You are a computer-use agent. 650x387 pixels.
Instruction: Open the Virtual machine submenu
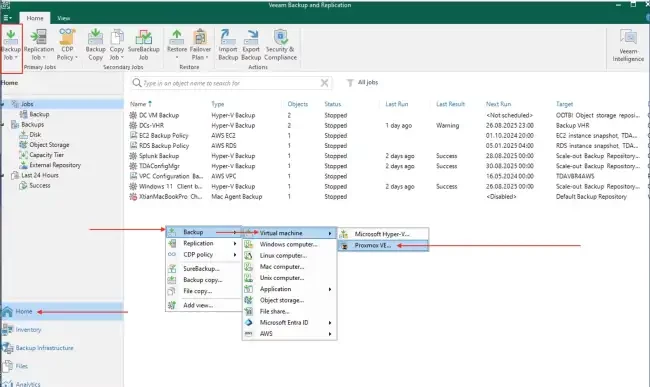[289, 233]
